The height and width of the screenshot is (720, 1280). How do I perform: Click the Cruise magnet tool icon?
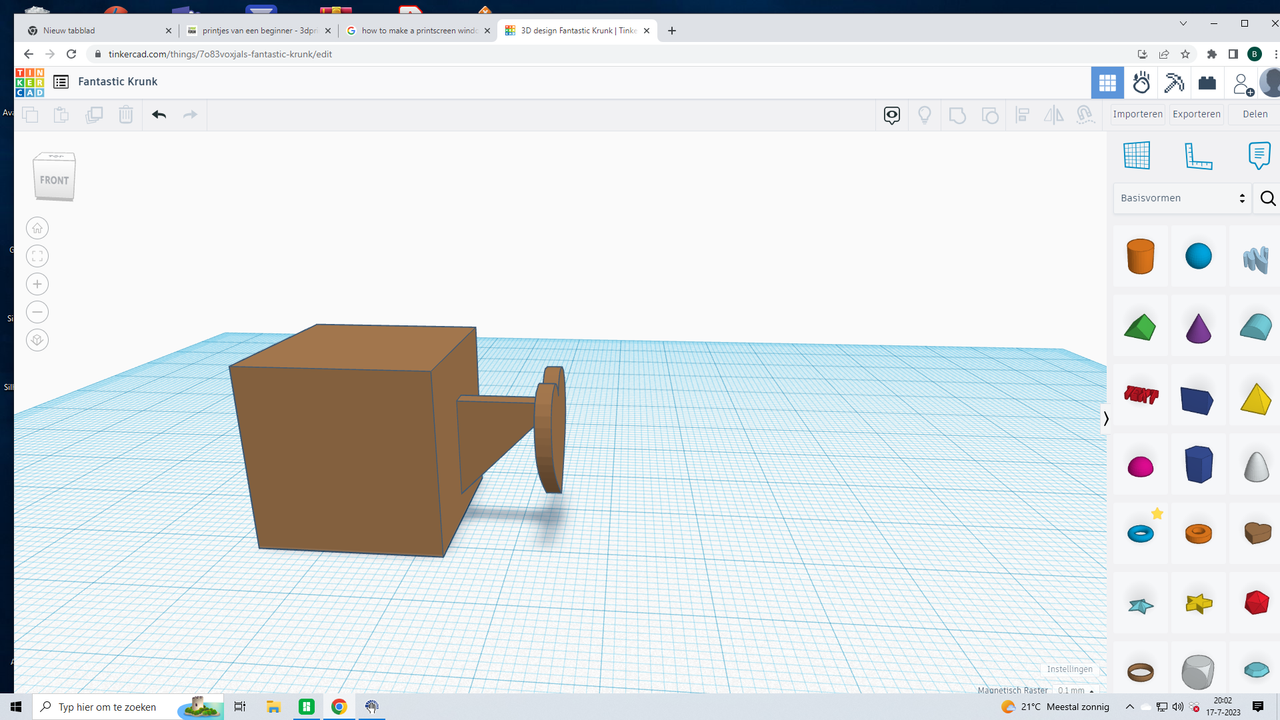point(1085,115)
